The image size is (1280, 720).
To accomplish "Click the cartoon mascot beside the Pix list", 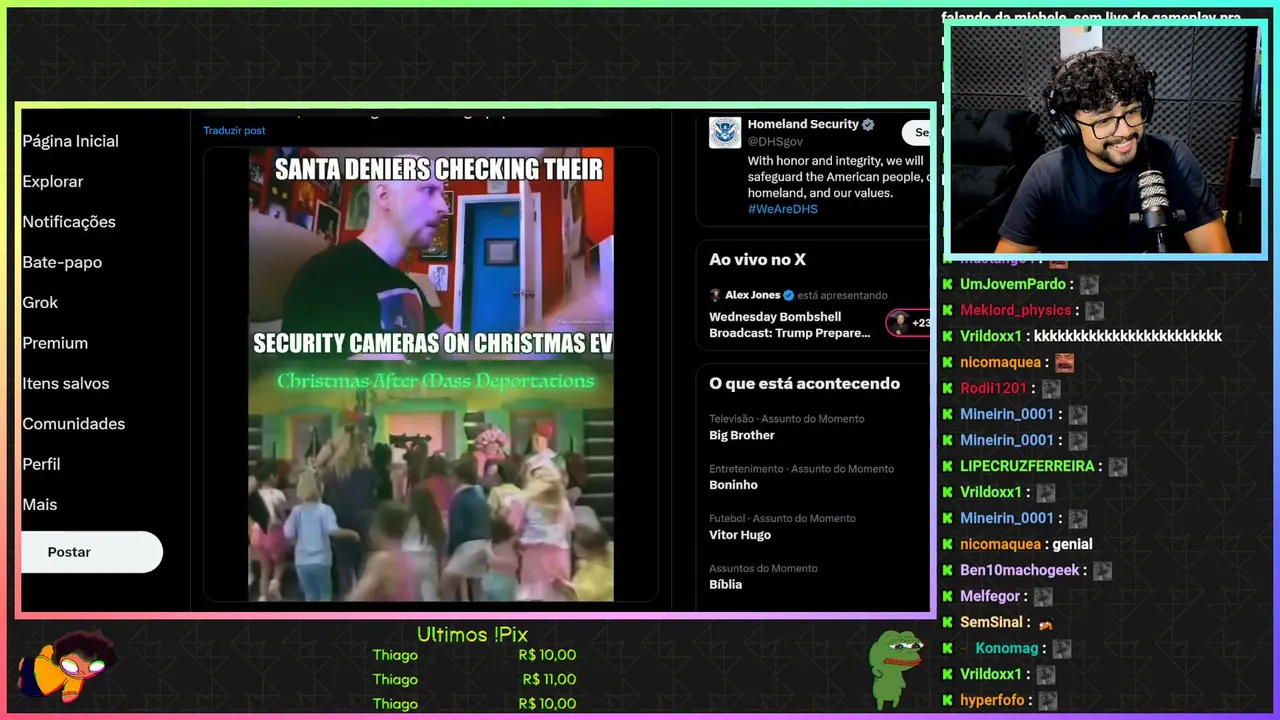I will click(67, 667).
